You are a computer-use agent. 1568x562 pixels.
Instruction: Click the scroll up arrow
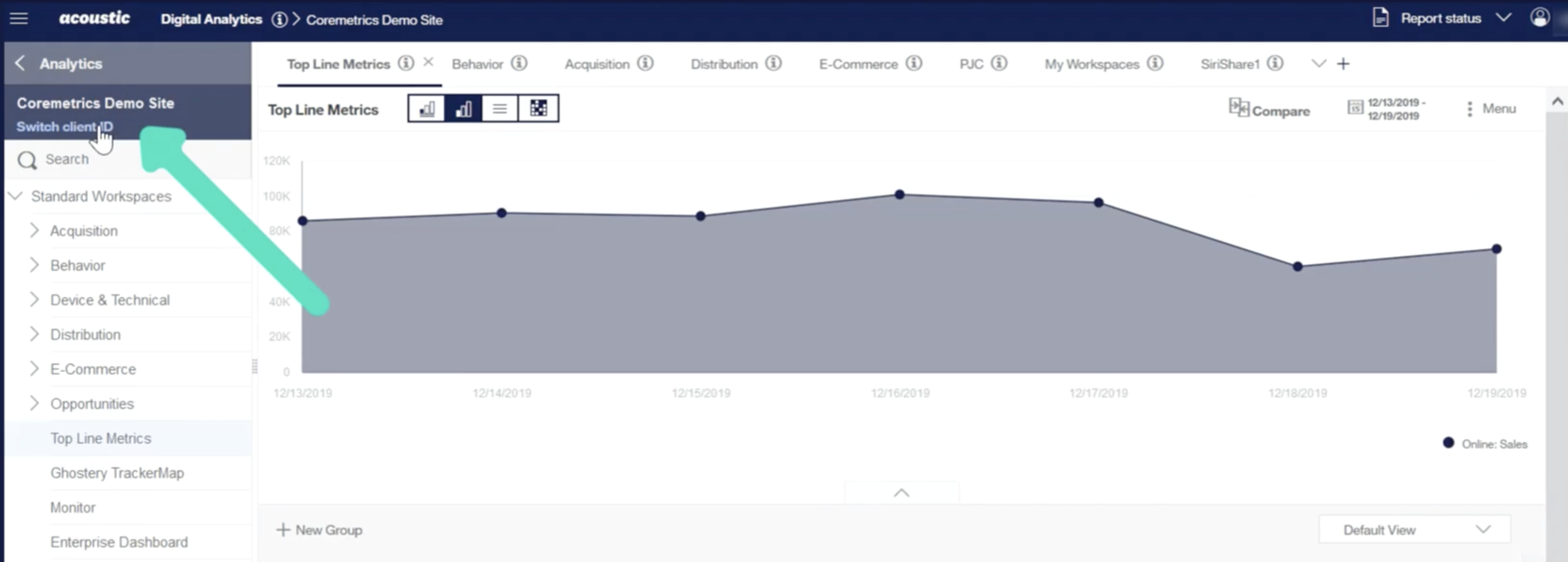tap(1557, 101)
